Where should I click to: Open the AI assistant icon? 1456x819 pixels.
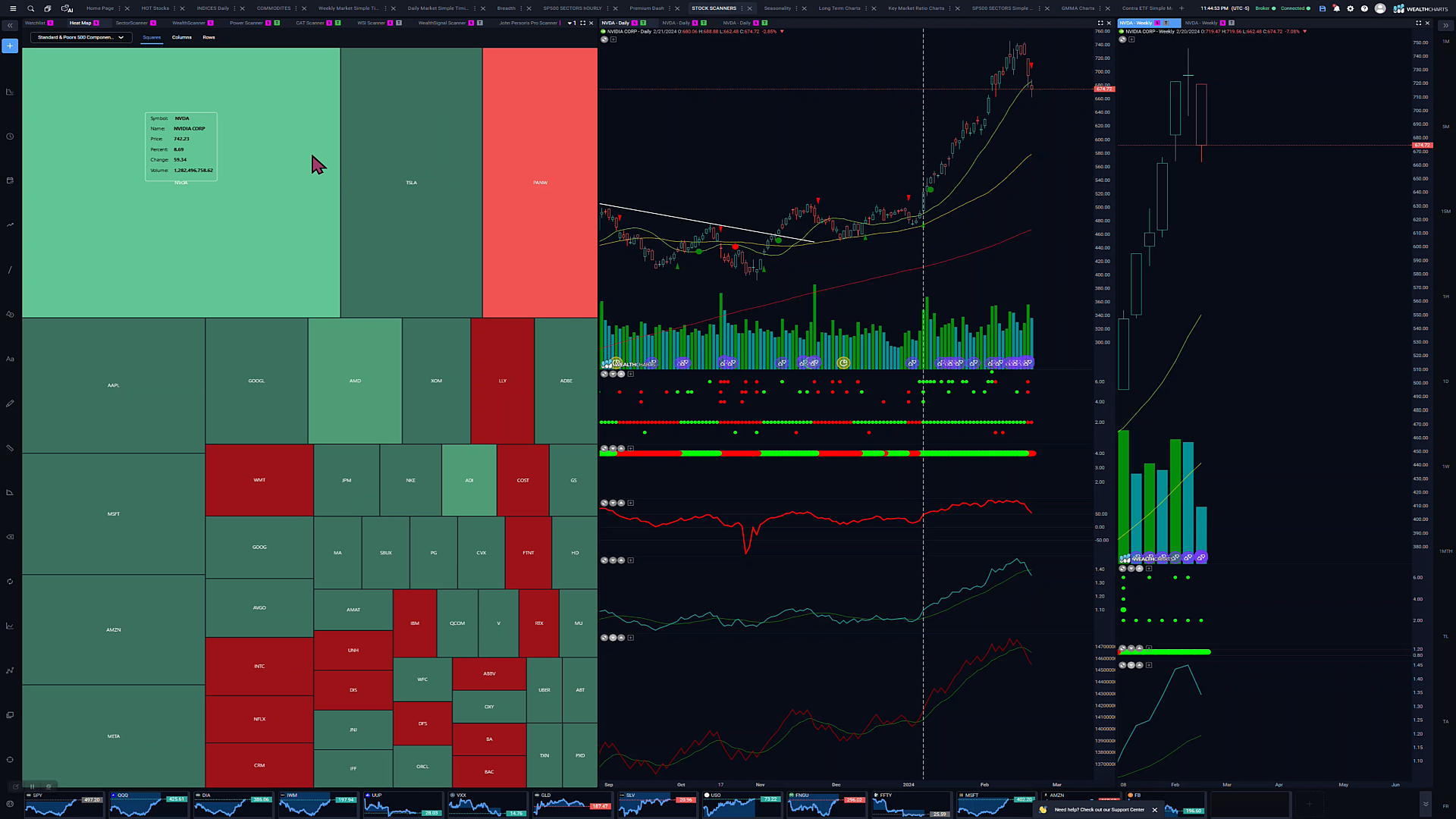pos(67,8)
